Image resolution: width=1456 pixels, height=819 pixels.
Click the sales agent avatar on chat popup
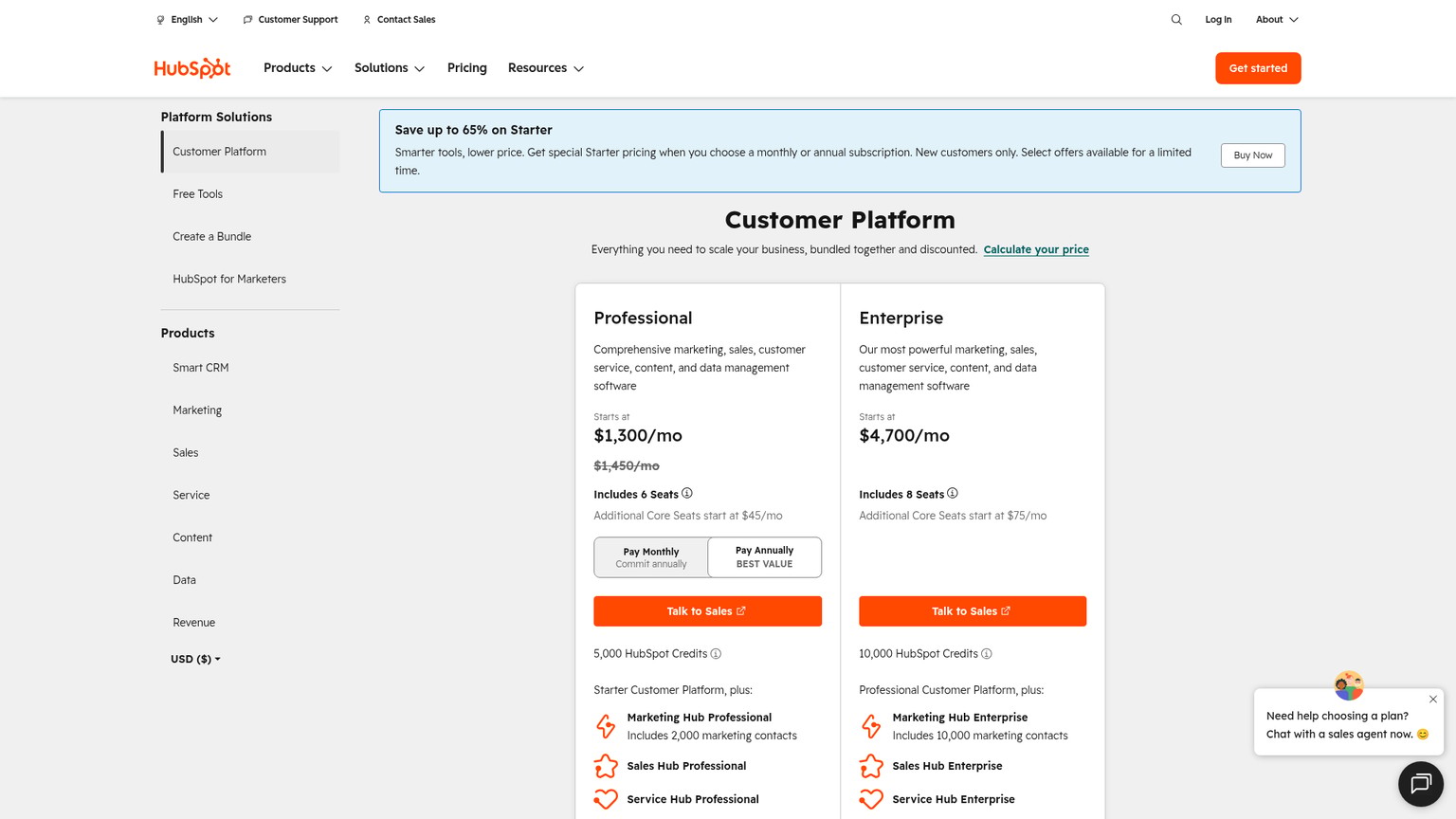(x=1349, y=685)
